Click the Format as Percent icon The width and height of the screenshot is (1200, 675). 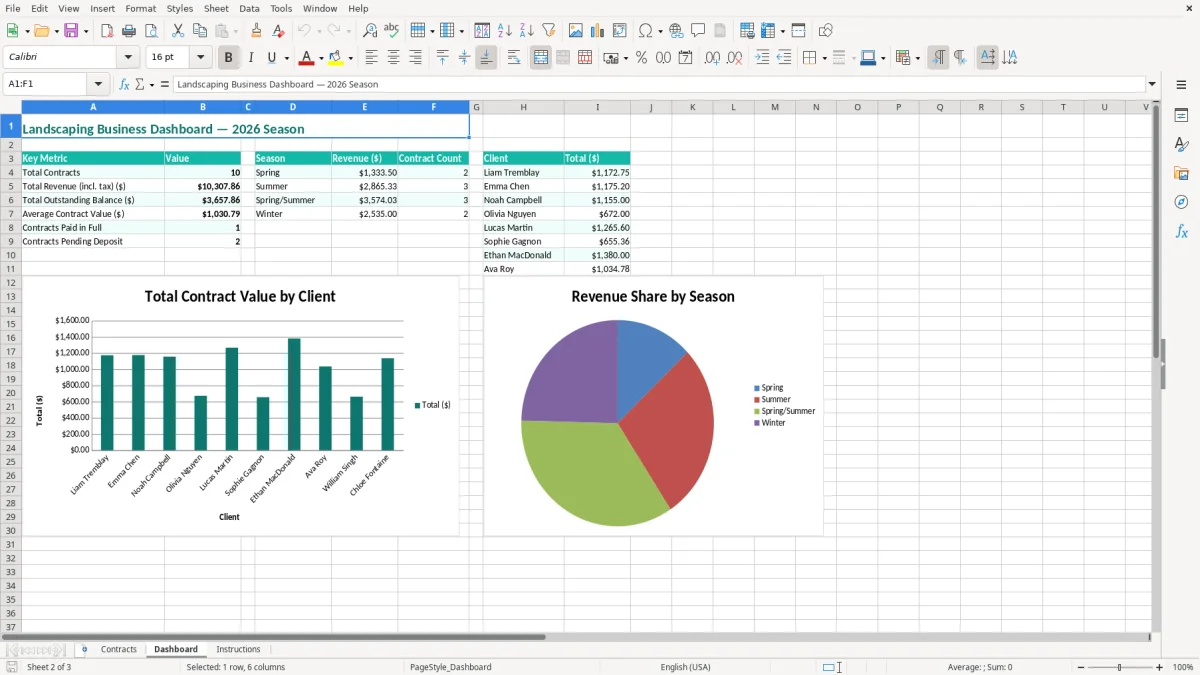click(x=641, y=58)
